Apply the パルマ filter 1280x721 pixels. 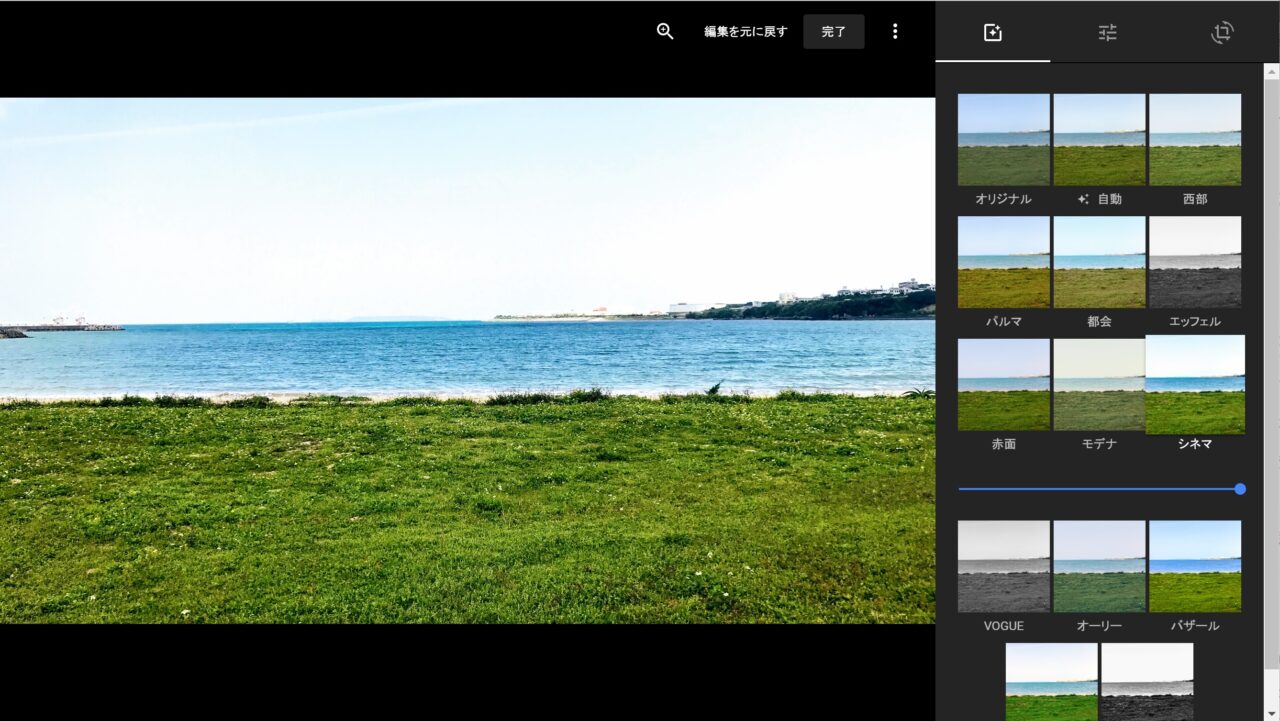[1003, 262]
